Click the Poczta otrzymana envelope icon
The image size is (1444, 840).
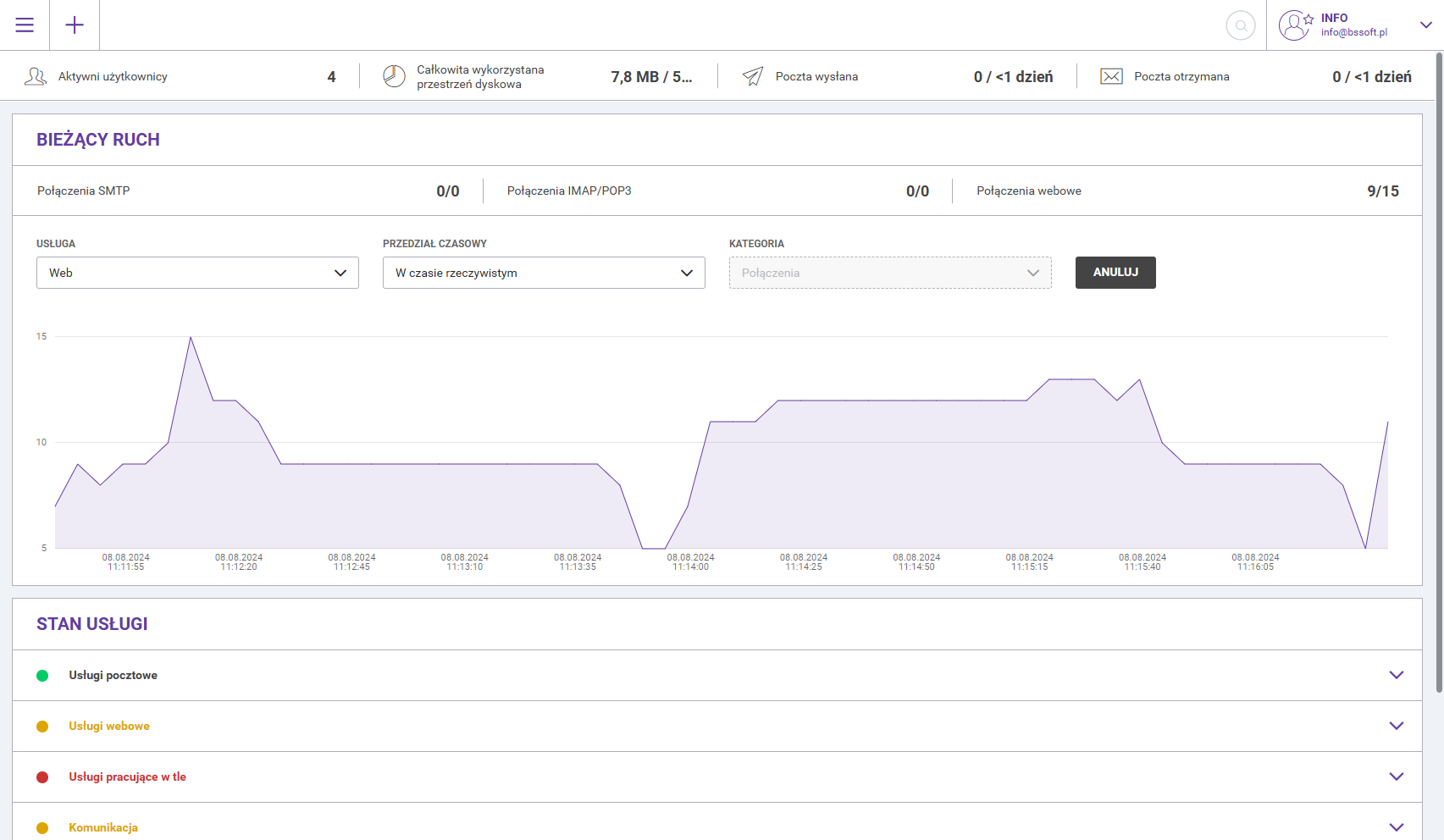coord(1111,77)
